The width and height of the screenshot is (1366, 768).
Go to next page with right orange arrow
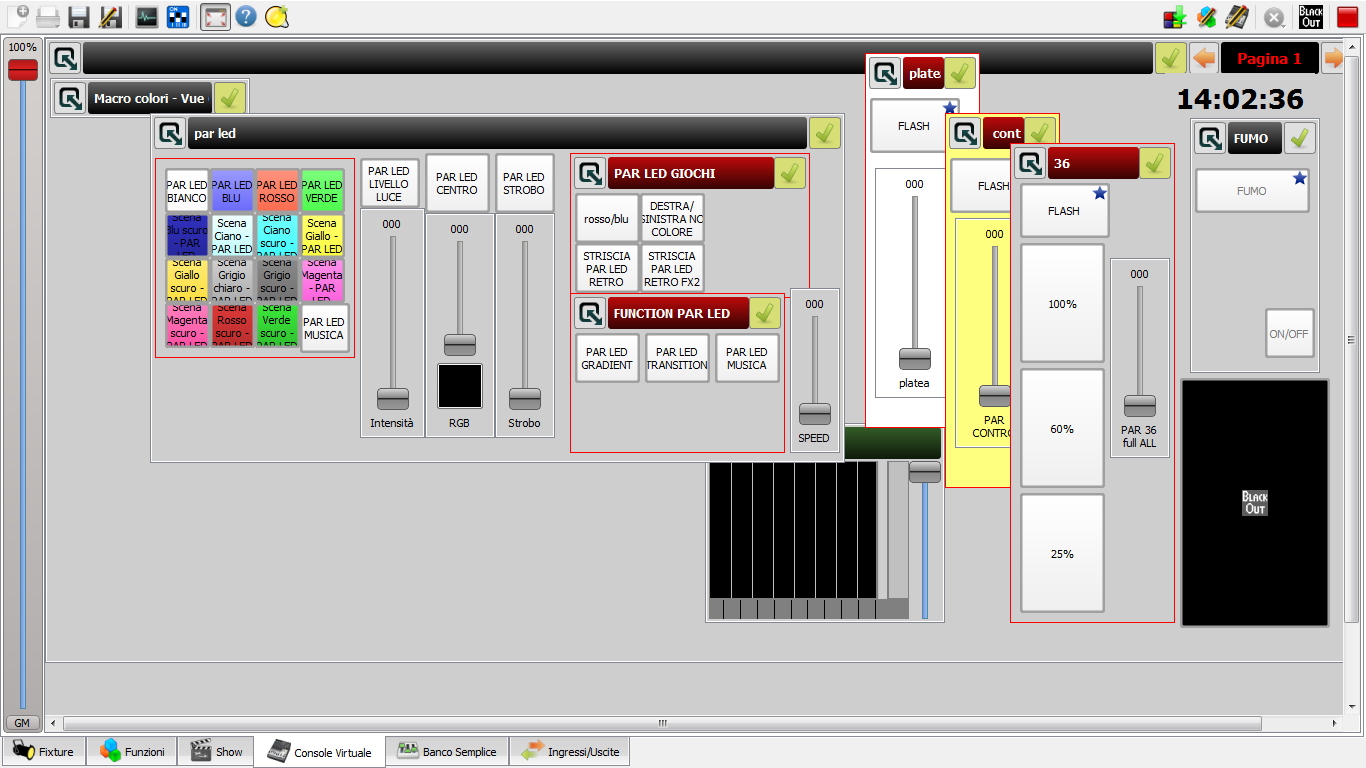click(x=1333, y=58)
